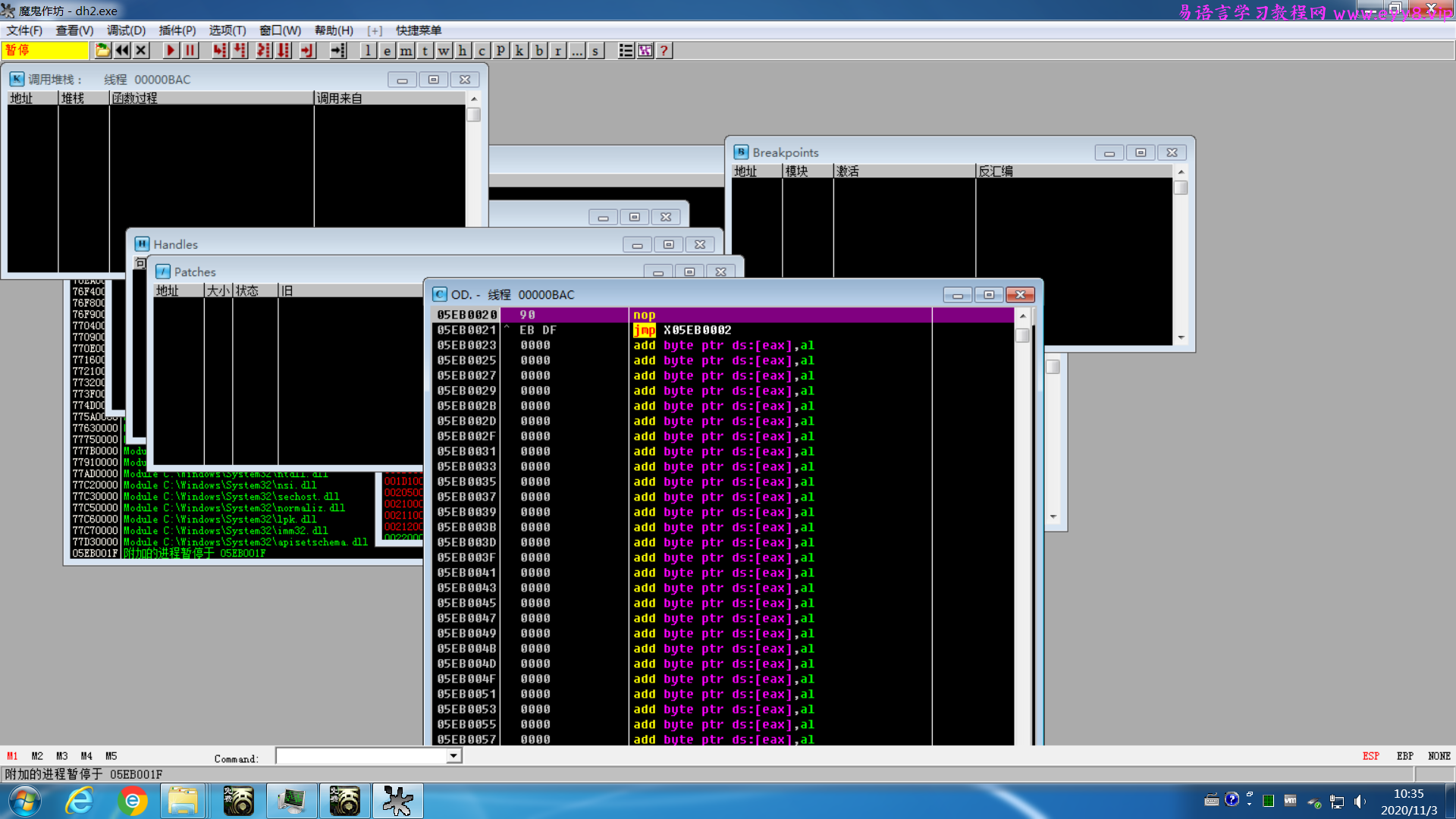
Task: Switch to memory window M2
Action: click(37, 756)
